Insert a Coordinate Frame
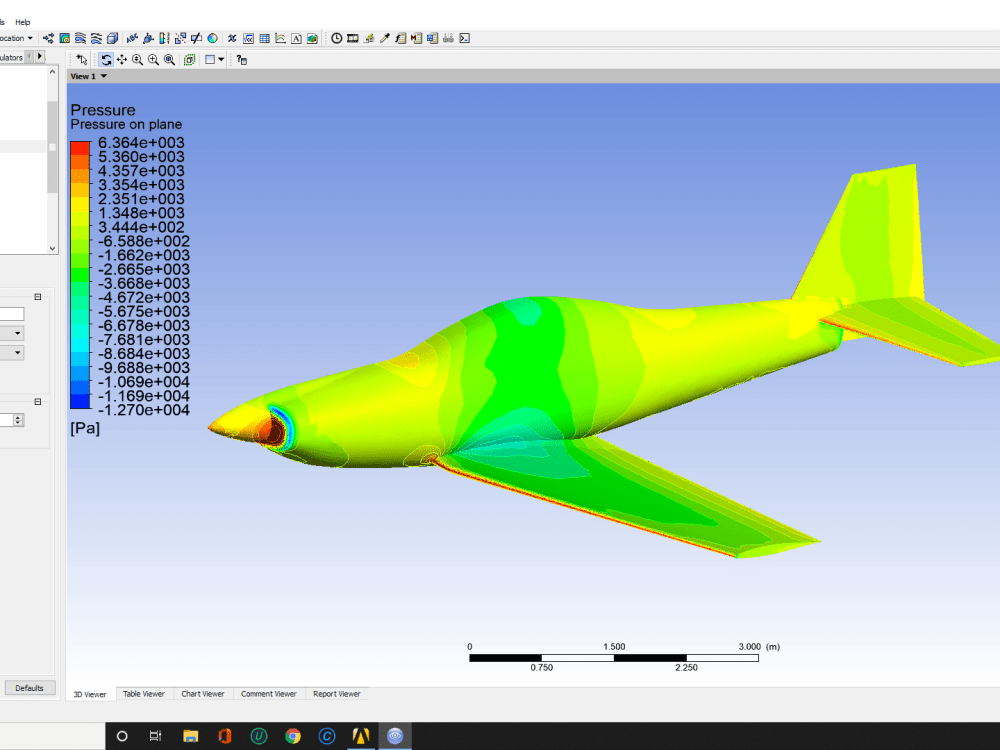The height and width of the screenshot is (750, 1000). 148,38
